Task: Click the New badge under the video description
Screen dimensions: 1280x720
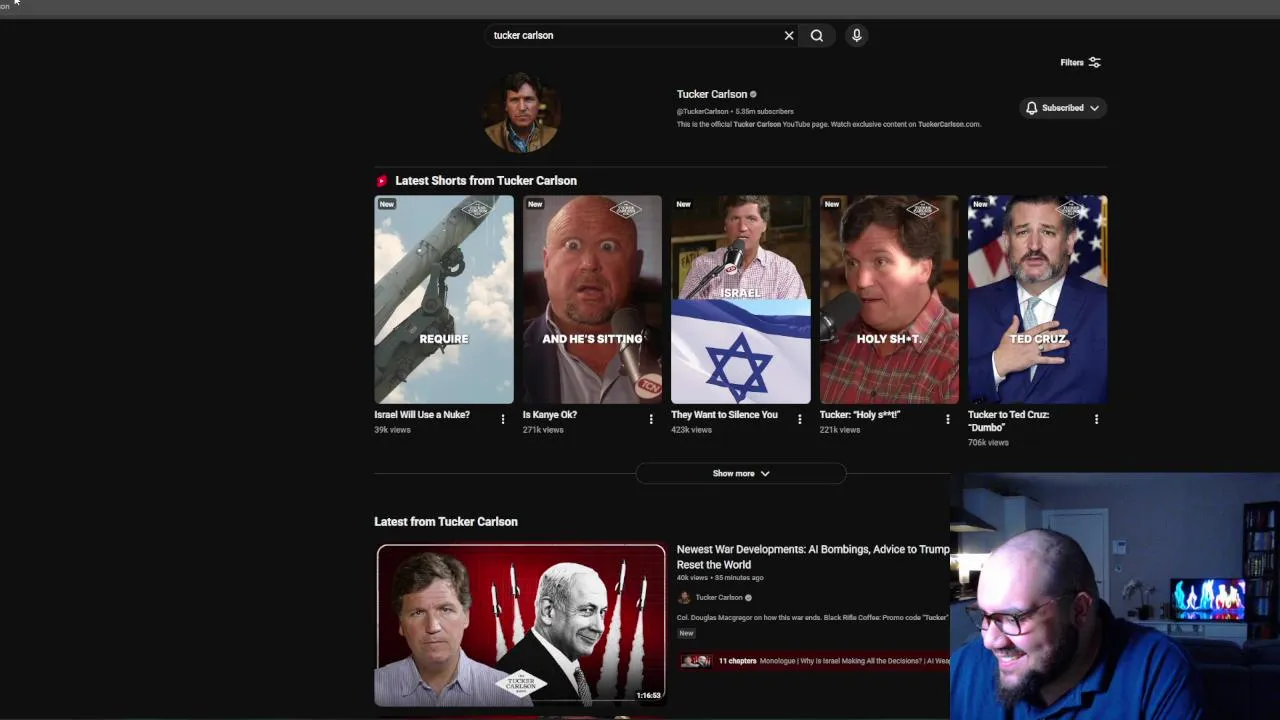Action: click(686, 633)
